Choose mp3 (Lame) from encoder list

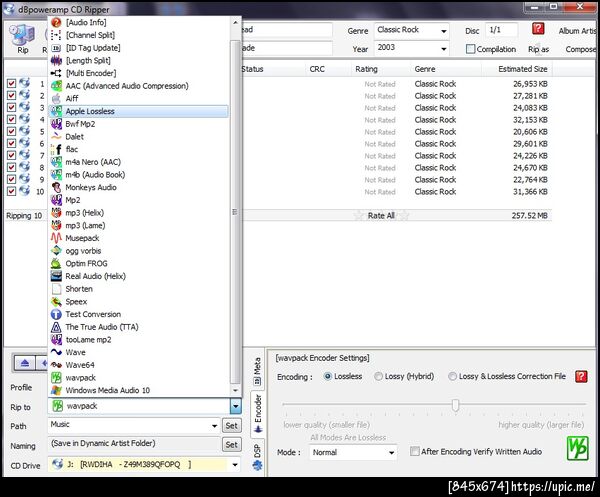coord(139,225)
